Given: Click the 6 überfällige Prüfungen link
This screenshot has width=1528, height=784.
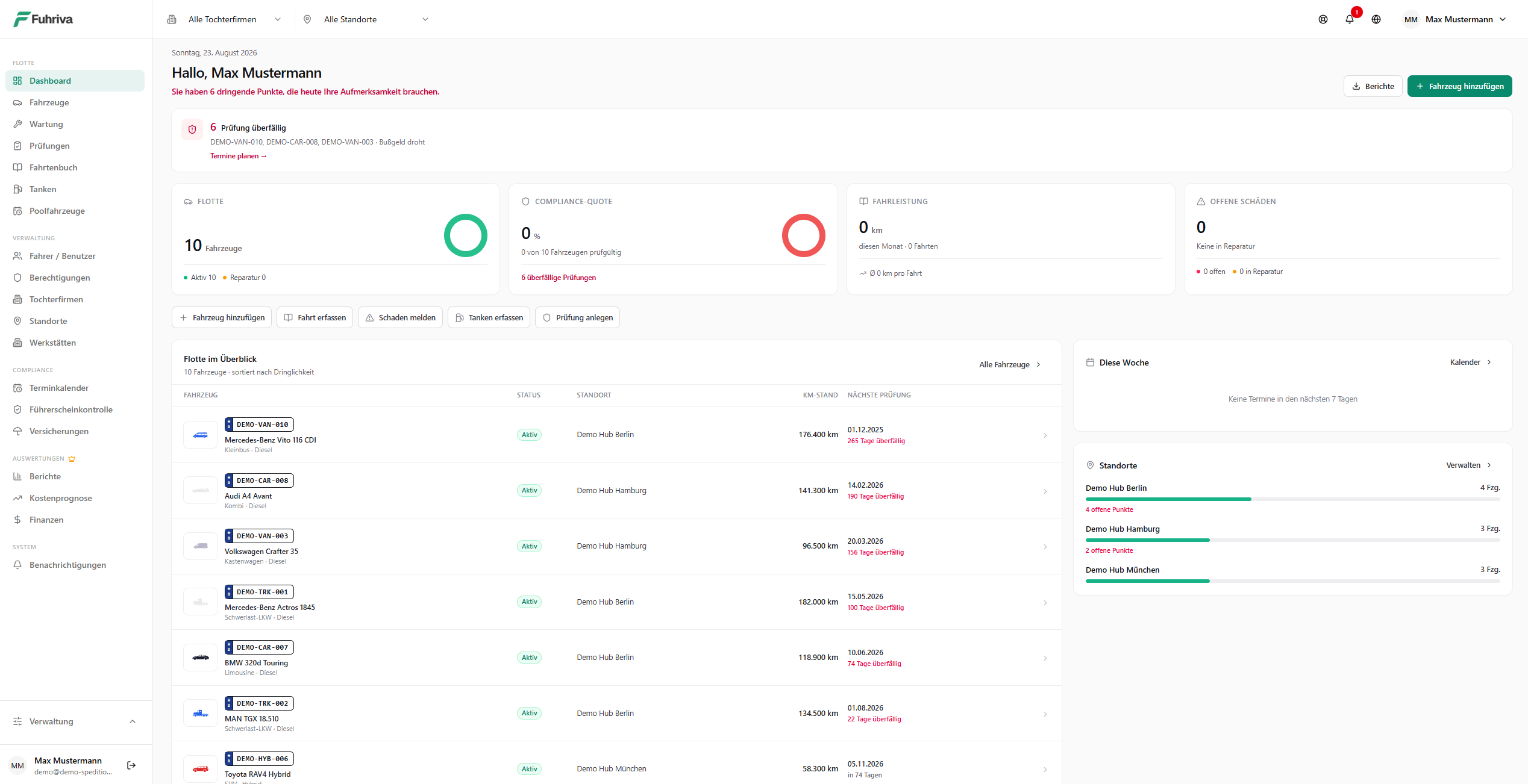Looking at the screenshot, I should (x=559, y=278).
